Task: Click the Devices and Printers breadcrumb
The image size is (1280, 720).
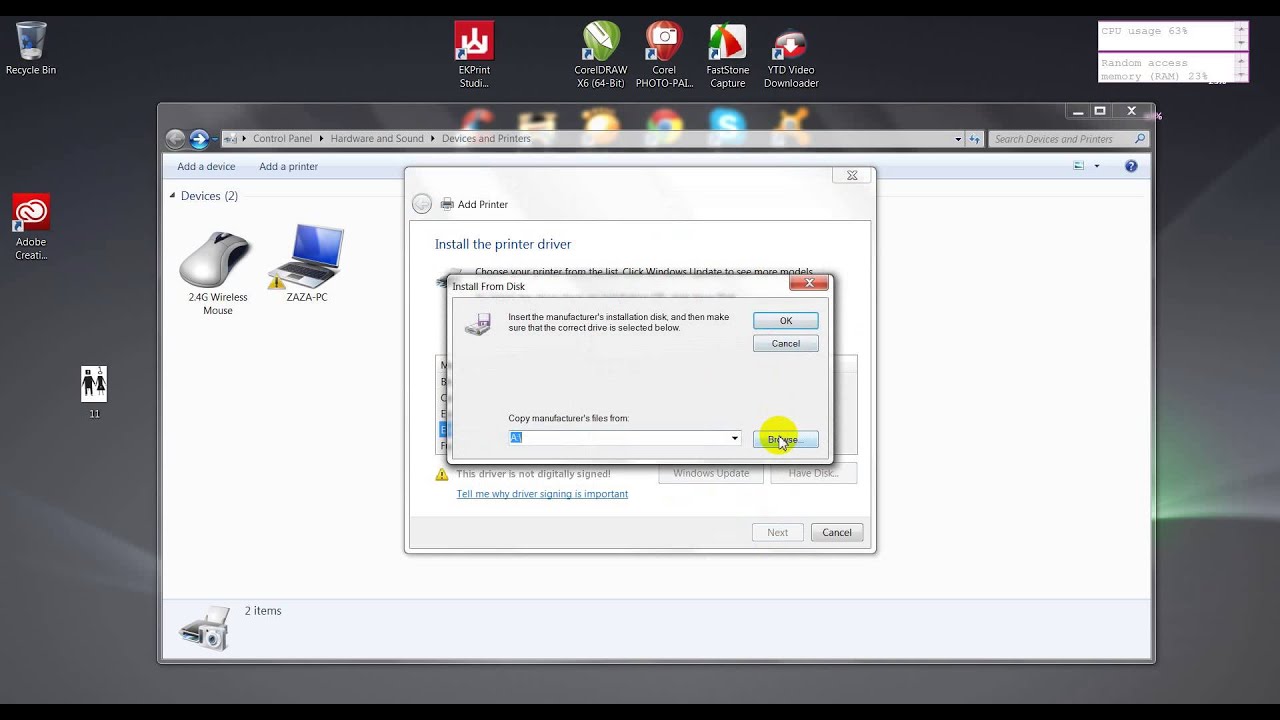Action: 486,139
